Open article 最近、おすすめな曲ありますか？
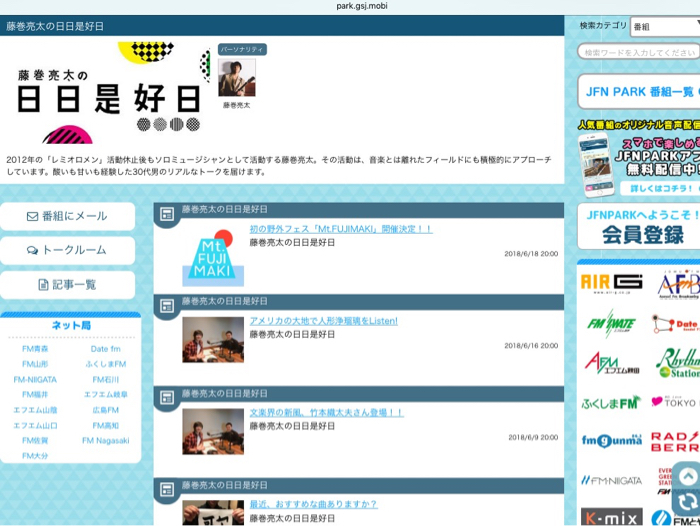 (313, 504)
